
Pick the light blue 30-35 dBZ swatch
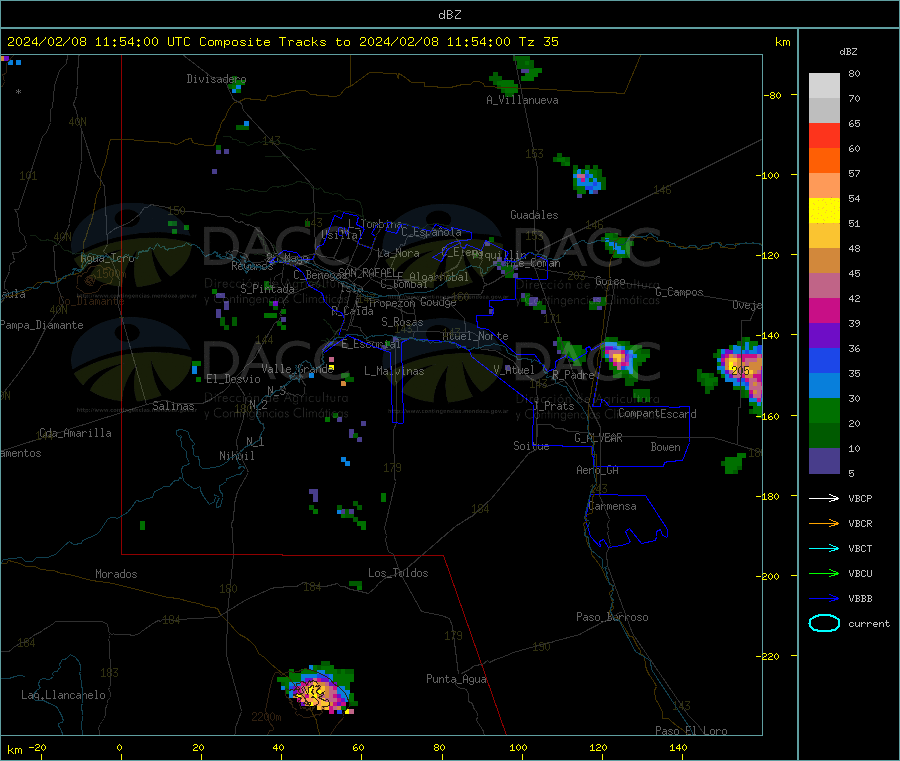824,386
